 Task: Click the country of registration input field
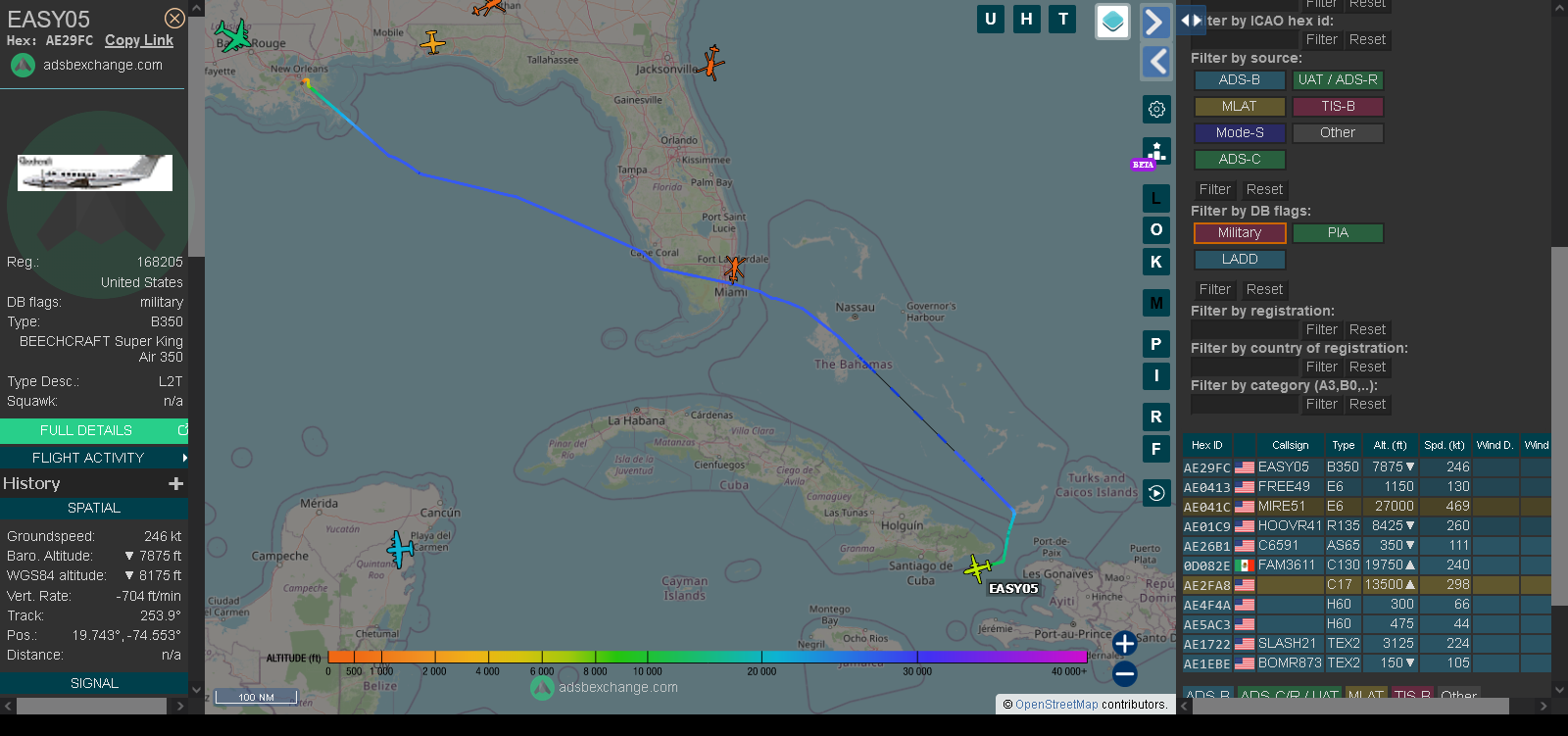pos(1245,368)
